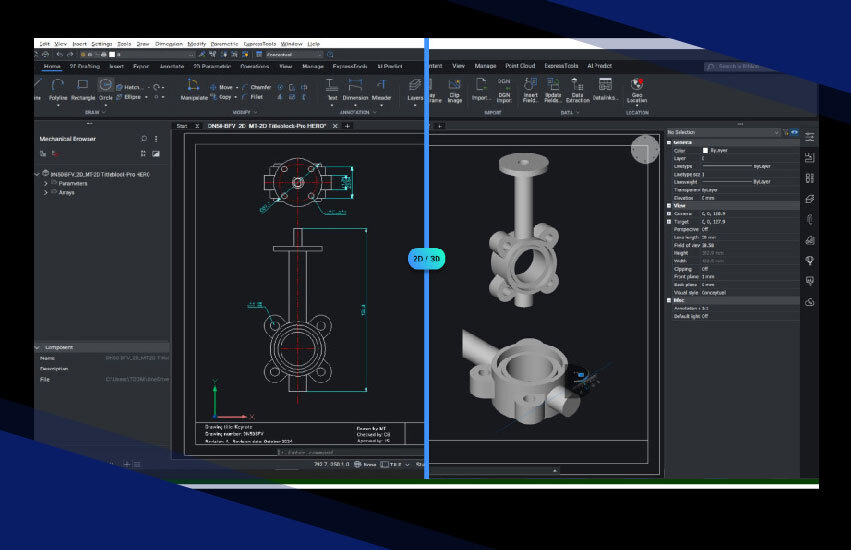
Task: Collapse the Misc properties section
Action: click(x=669, y=300)
